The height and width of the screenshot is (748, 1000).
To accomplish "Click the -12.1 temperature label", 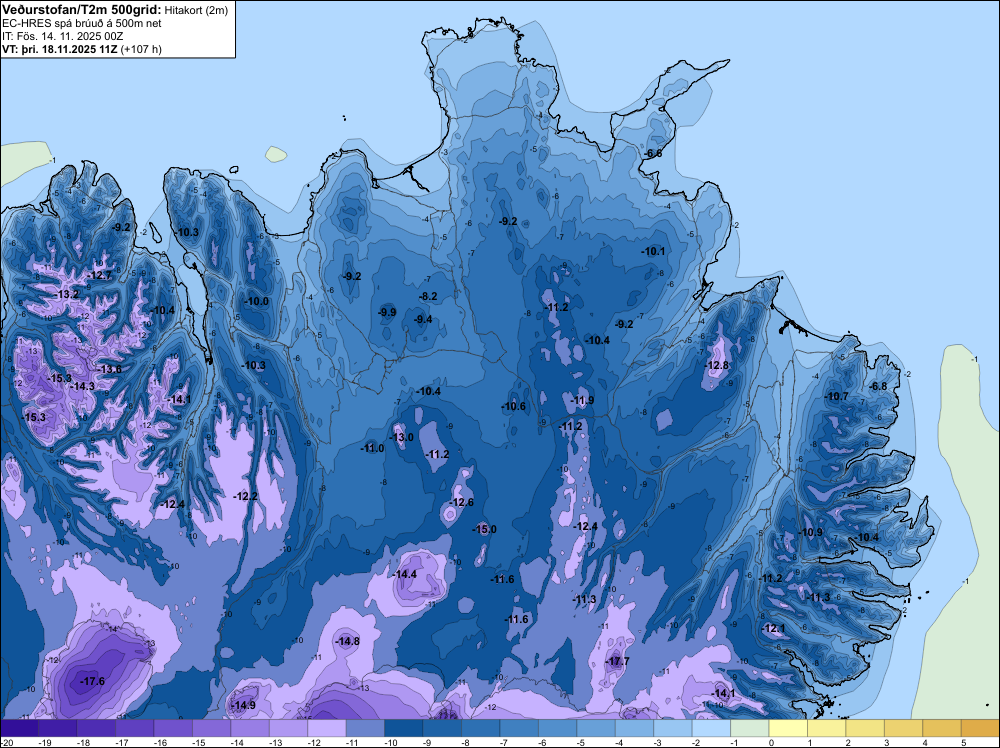I will [774, 629].
